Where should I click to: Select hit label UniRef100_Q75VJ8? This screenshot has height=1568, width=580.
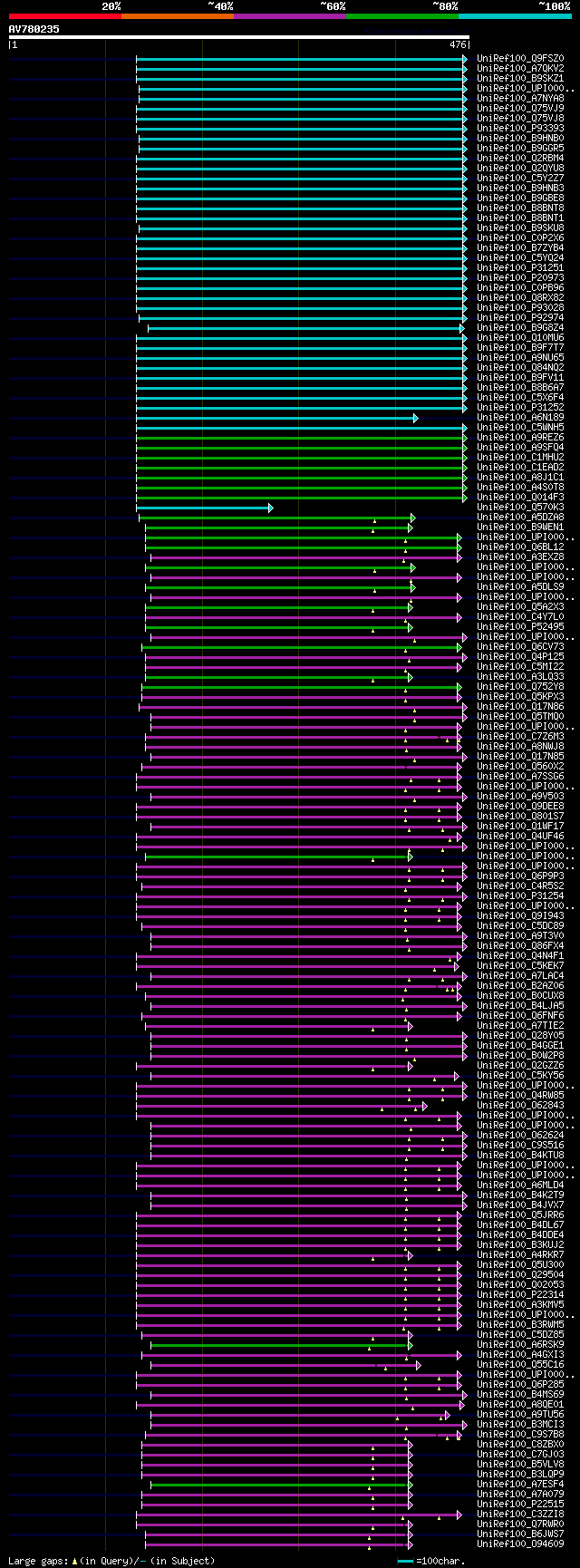click(520, 119)
